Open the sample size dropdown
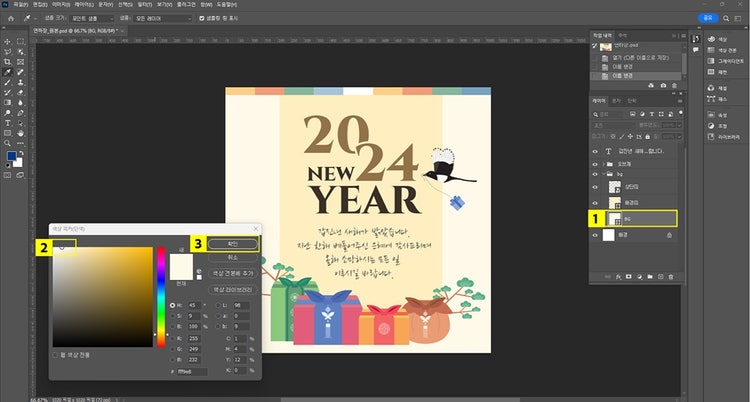 point(92,18)
